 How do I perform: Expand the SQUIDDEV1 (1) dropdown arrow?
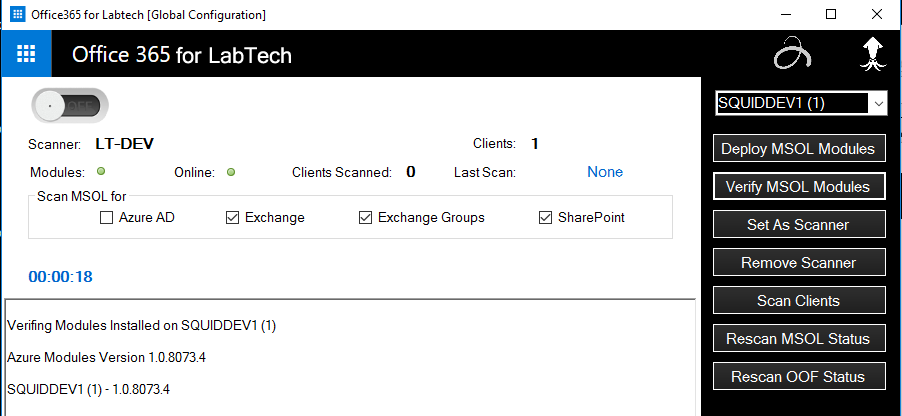878,104
